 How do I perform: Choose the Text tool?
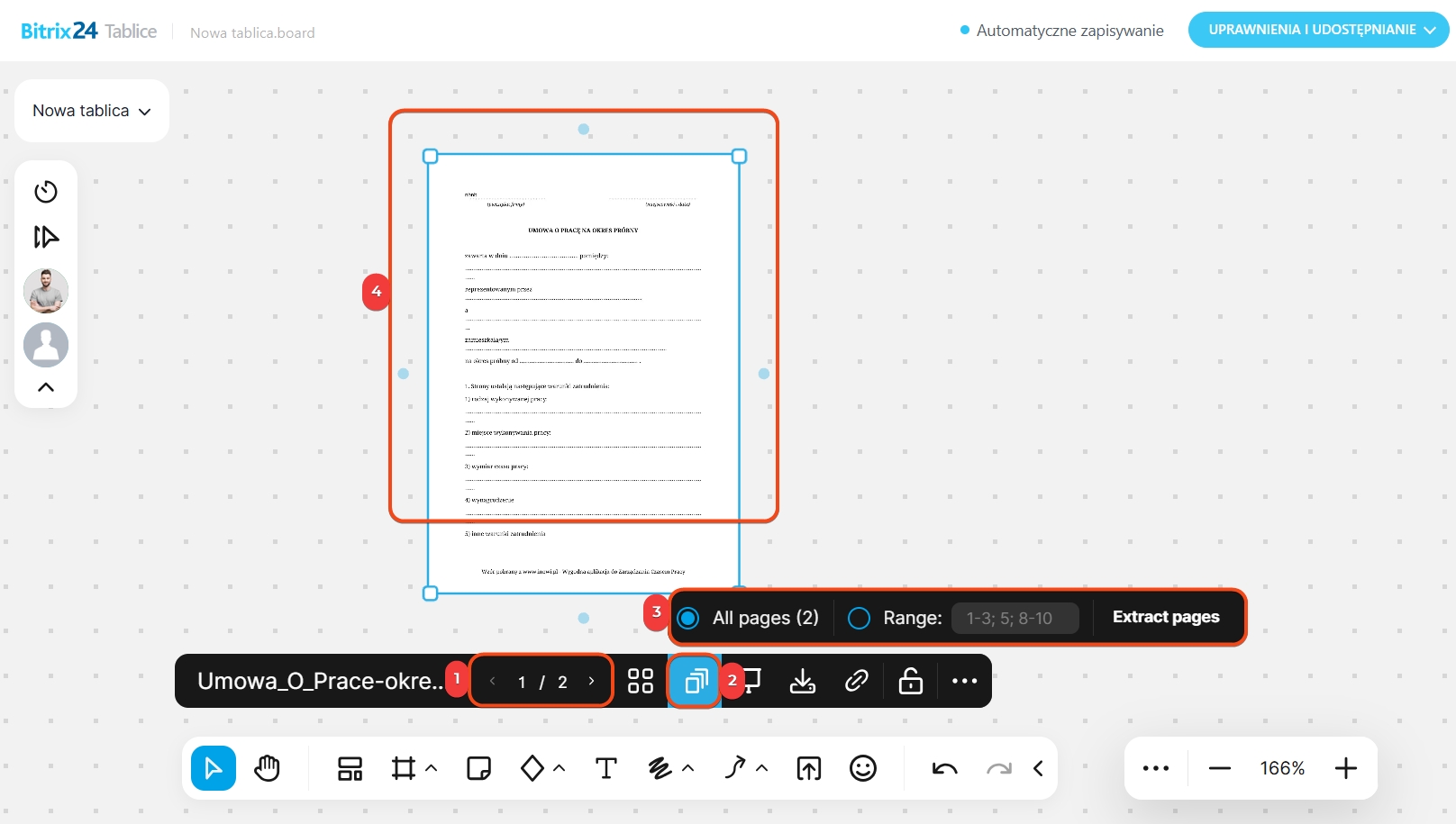point(605,768)
